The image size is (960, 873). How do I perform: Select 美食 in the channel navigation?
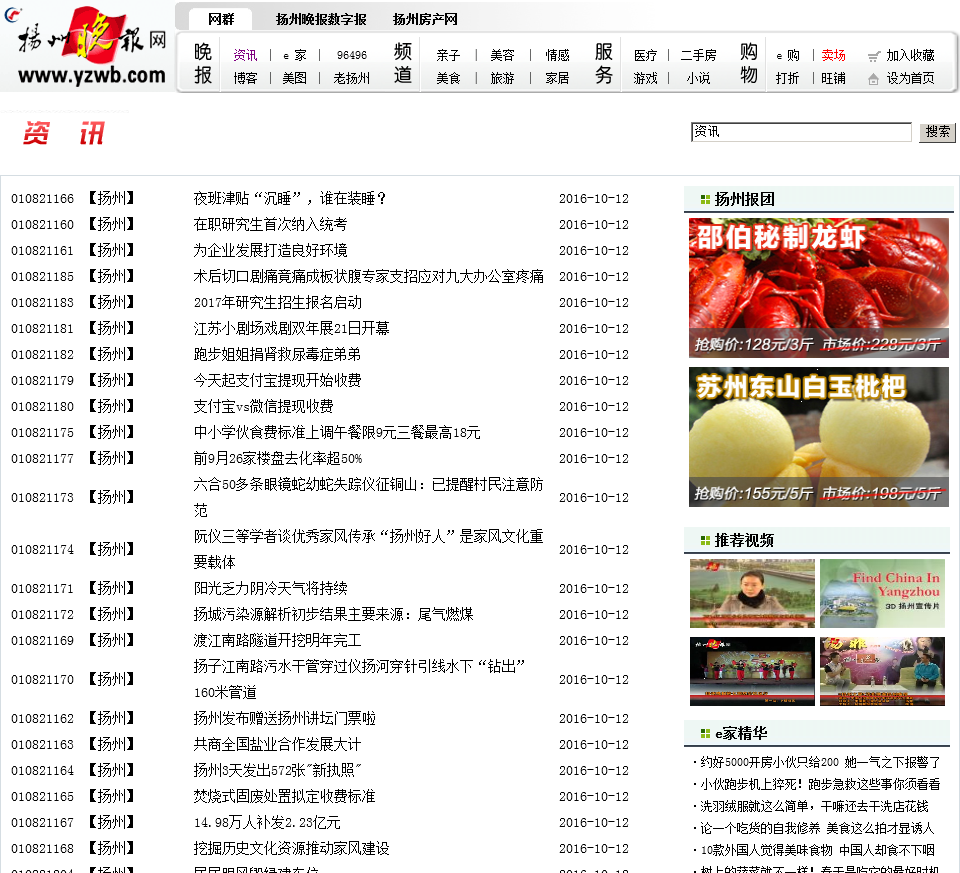click(448, 78)
